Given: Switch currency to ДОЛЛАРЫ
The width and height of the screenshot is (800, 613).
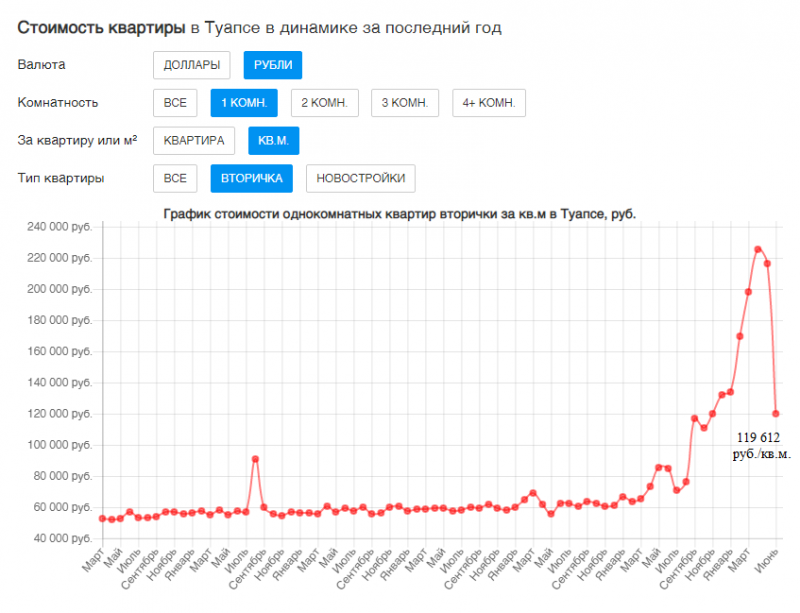Looking at the screenshot, I should (193, 64).
